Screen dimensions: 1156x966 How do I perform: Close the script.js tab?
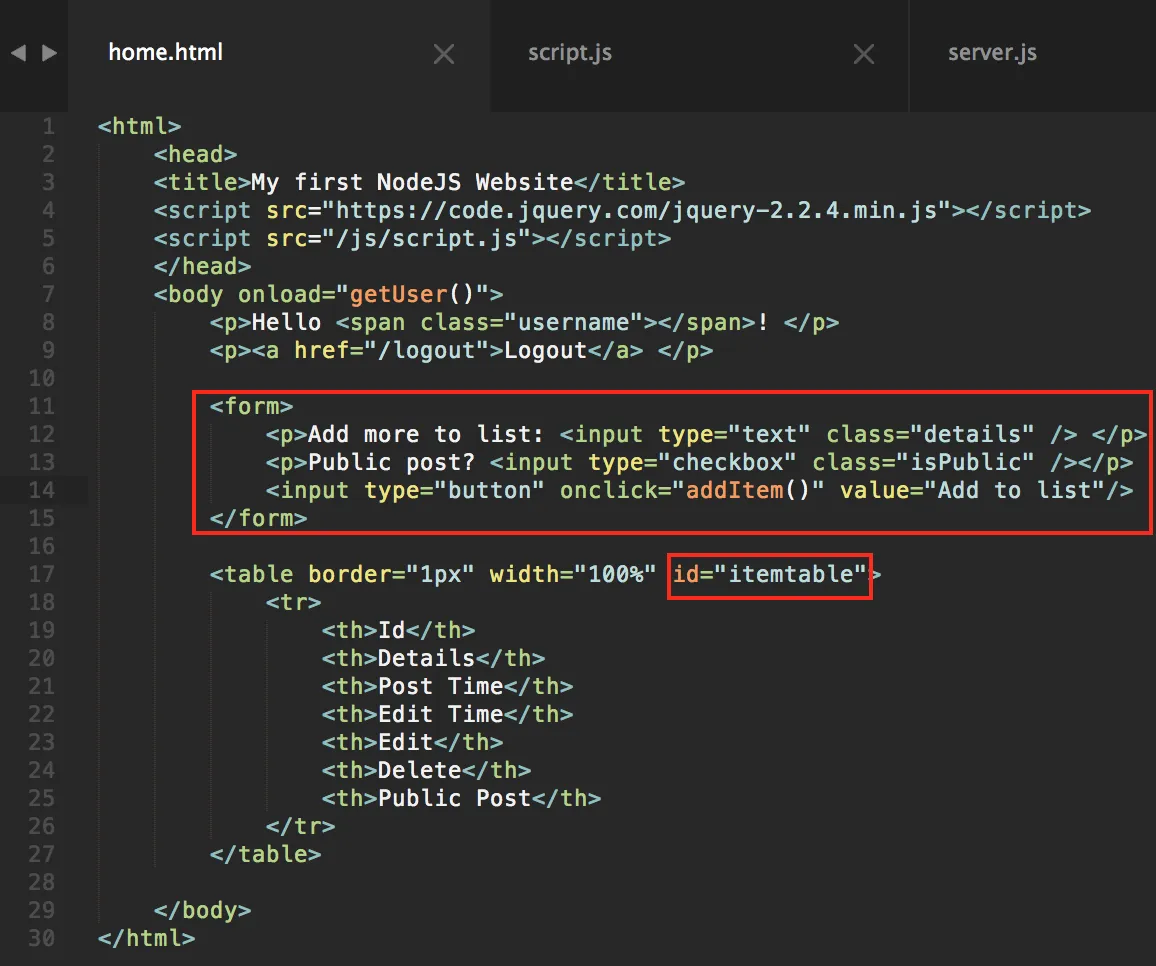tap(864, 54)
